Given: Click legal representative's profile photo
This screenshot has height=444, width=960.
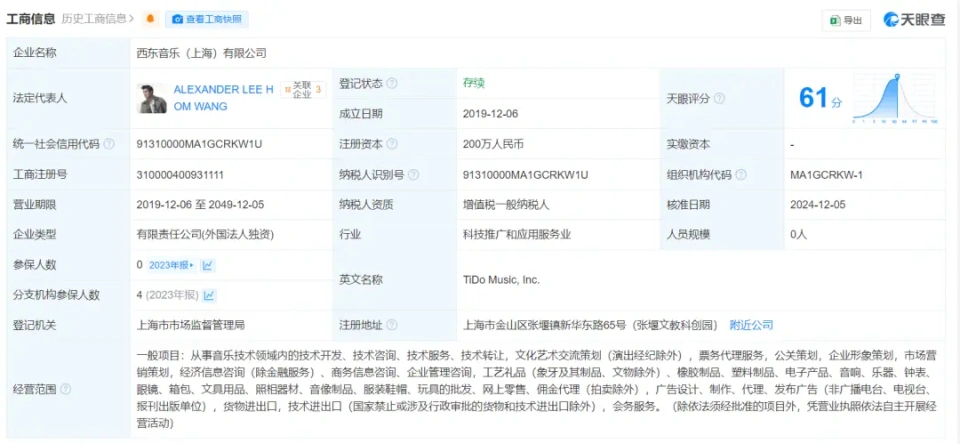Looking at the screenshot, I should point(151,98).
